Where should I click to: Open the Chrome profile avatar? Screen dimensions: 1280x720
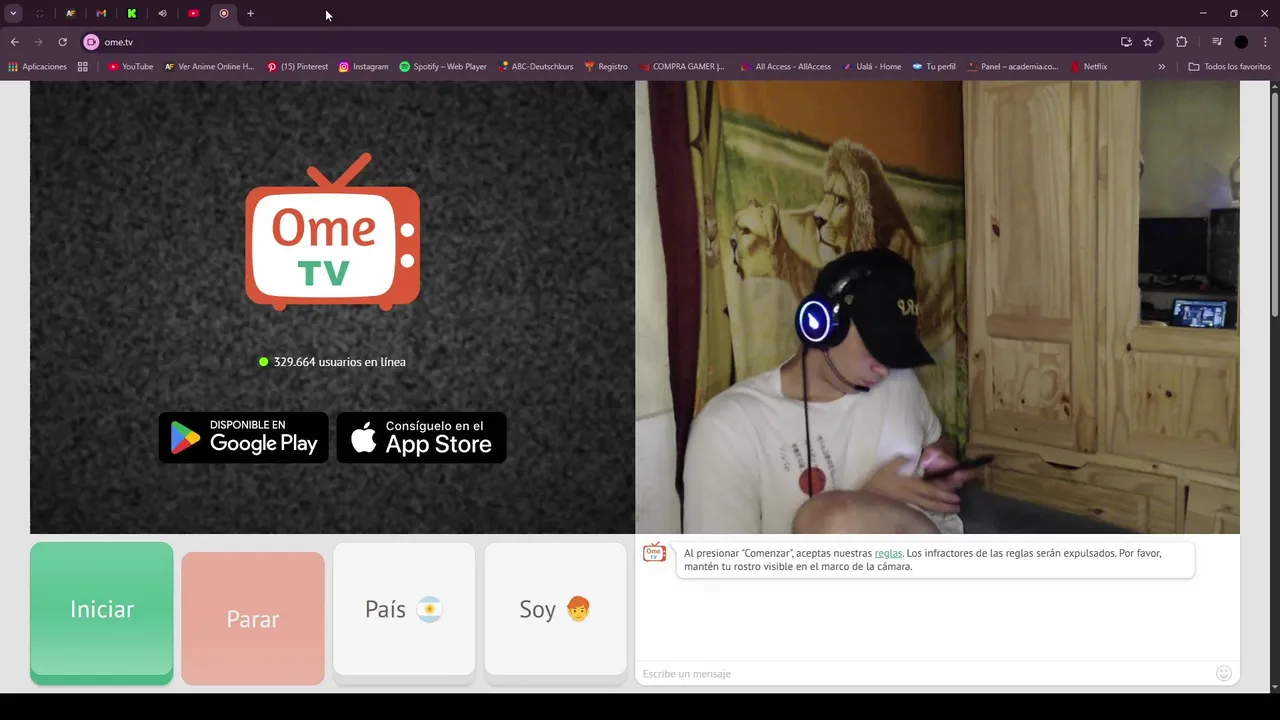[x=1241, y=42]
